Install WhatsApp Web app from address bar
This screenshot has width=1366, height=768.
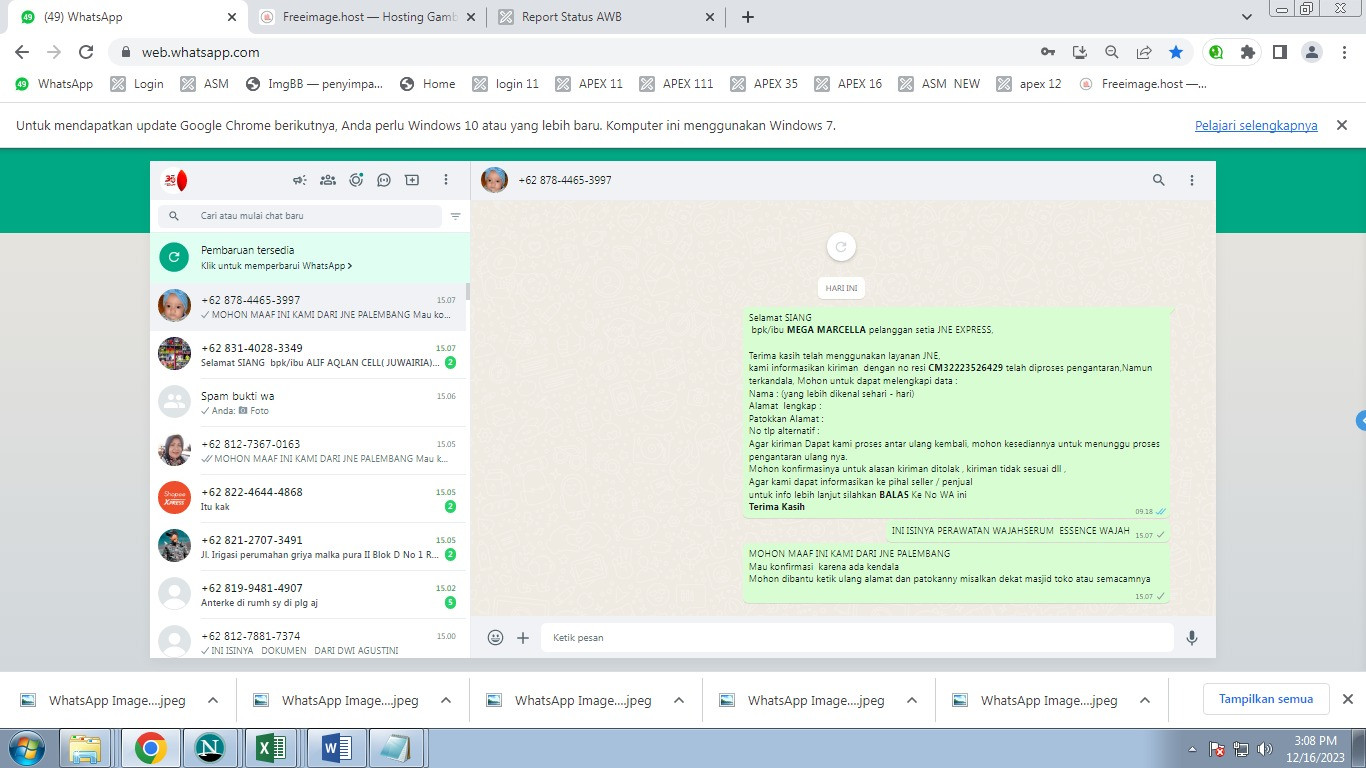pos(1080,52)
